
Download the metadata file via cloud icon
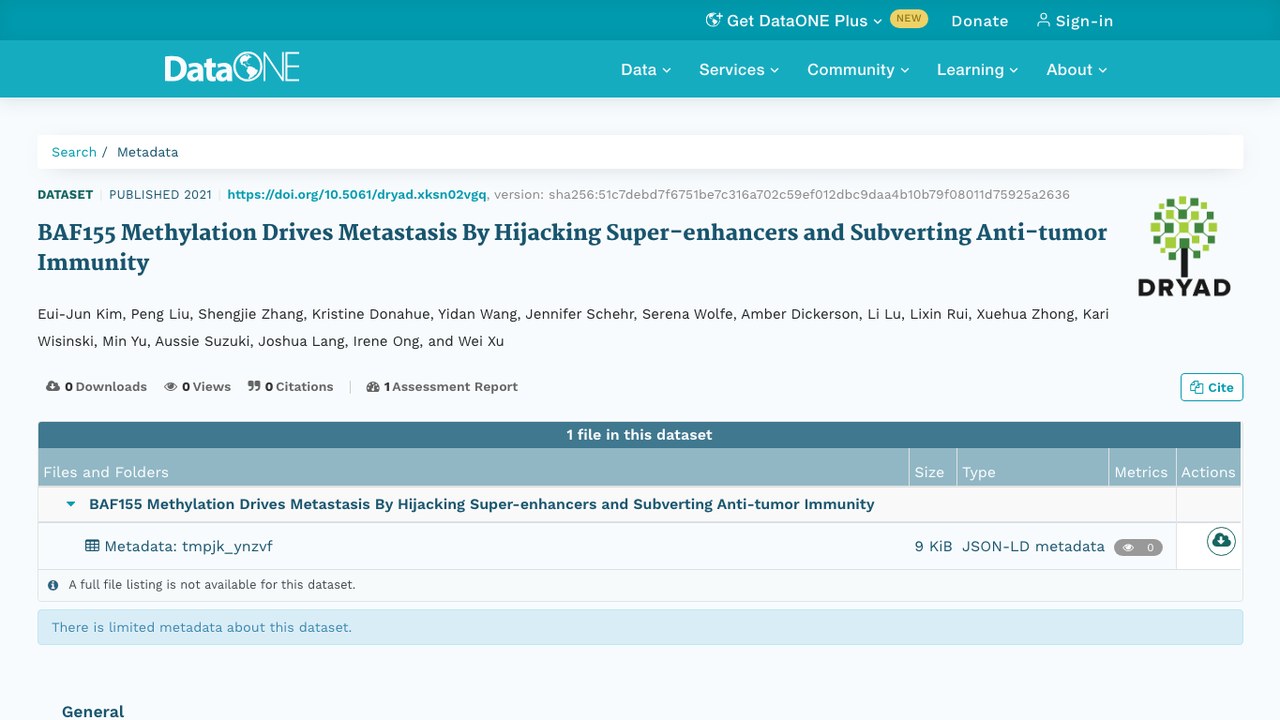click(1221, 541)
